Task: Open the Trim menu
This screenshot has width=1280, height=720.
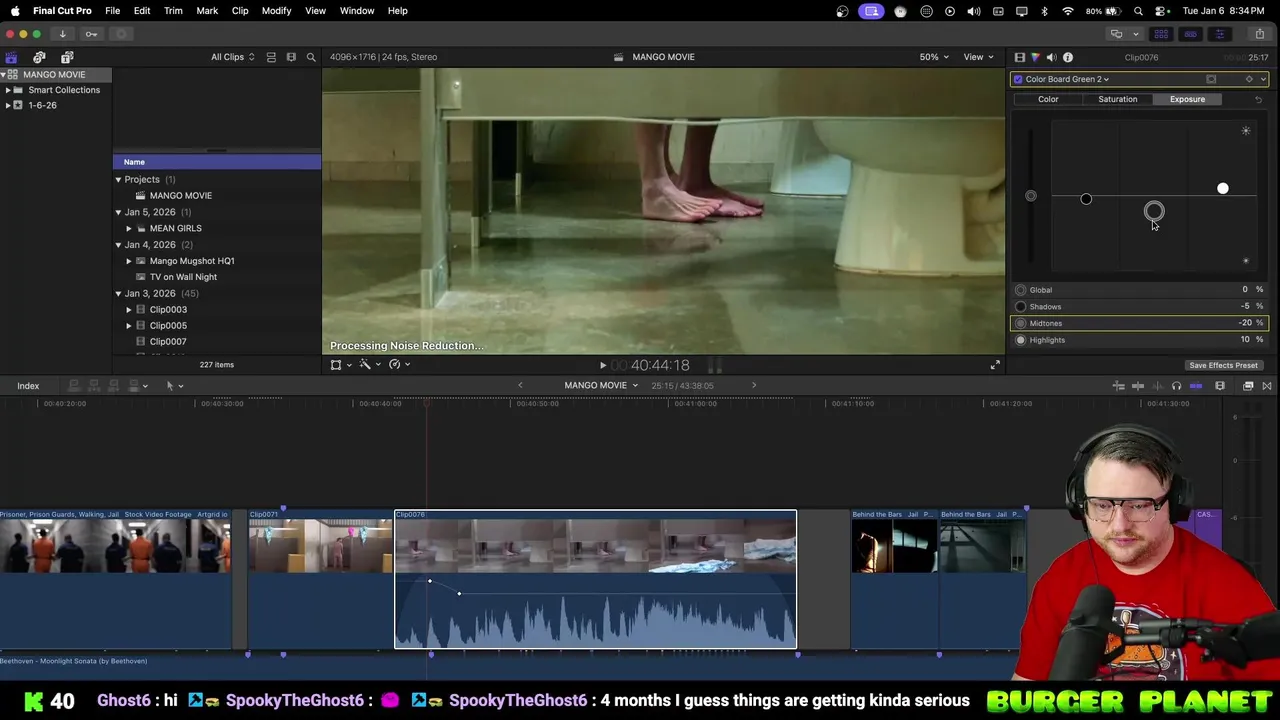Action: 173,11
